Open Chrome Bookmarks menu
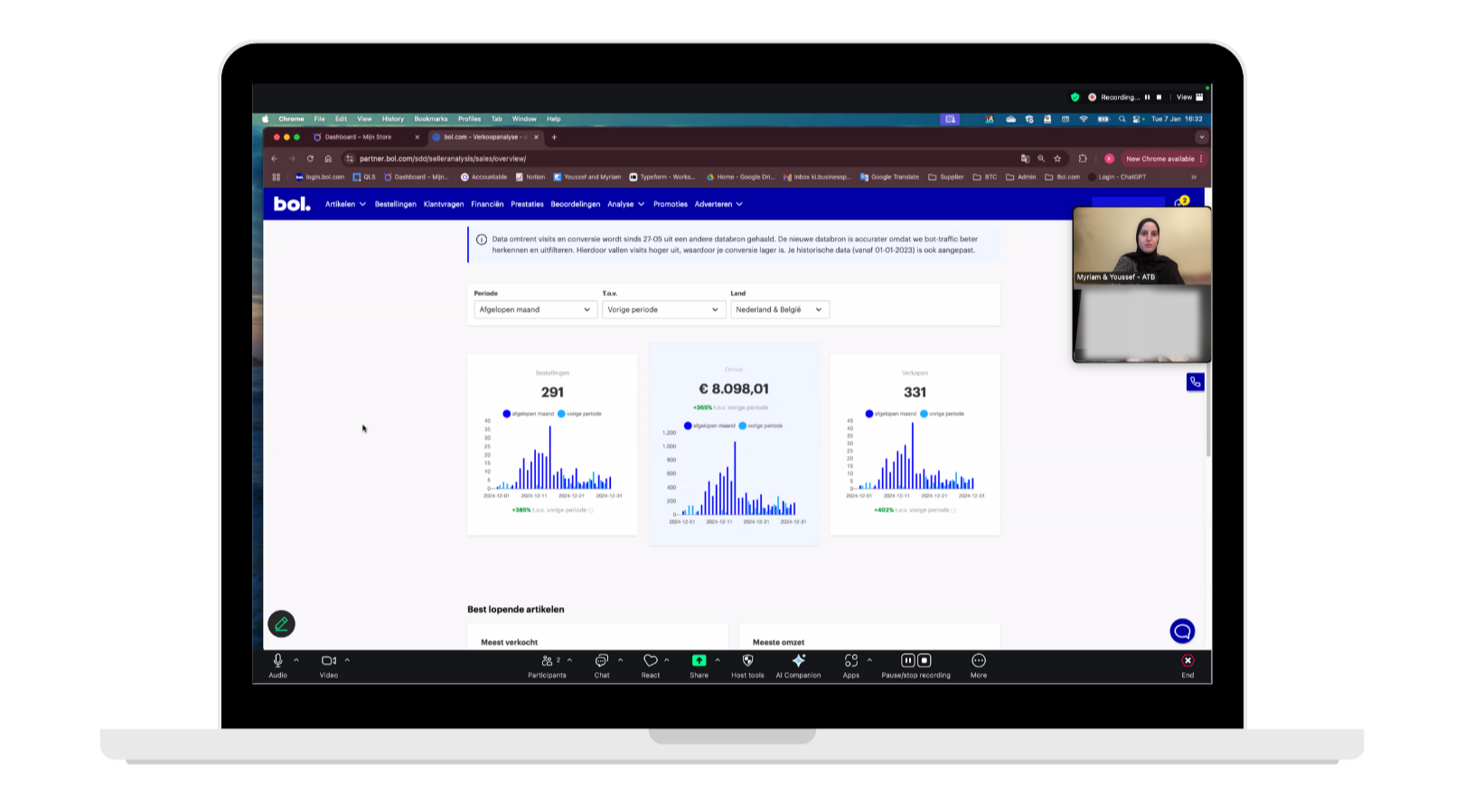Image resolution: width=1464 pixels, height=812 pixels. click(x=431, y=118)
